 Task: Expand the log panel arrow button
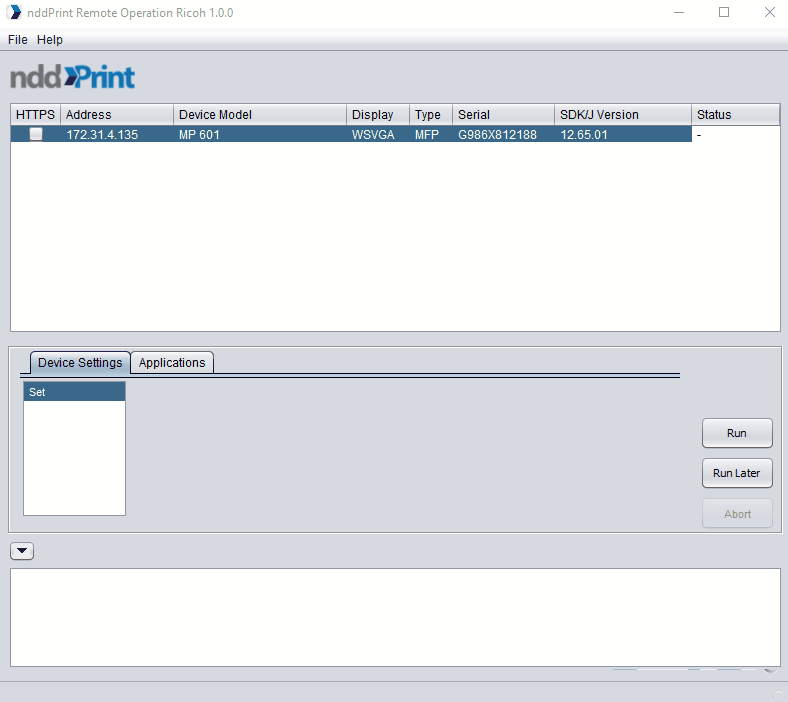tap(22, 550)
